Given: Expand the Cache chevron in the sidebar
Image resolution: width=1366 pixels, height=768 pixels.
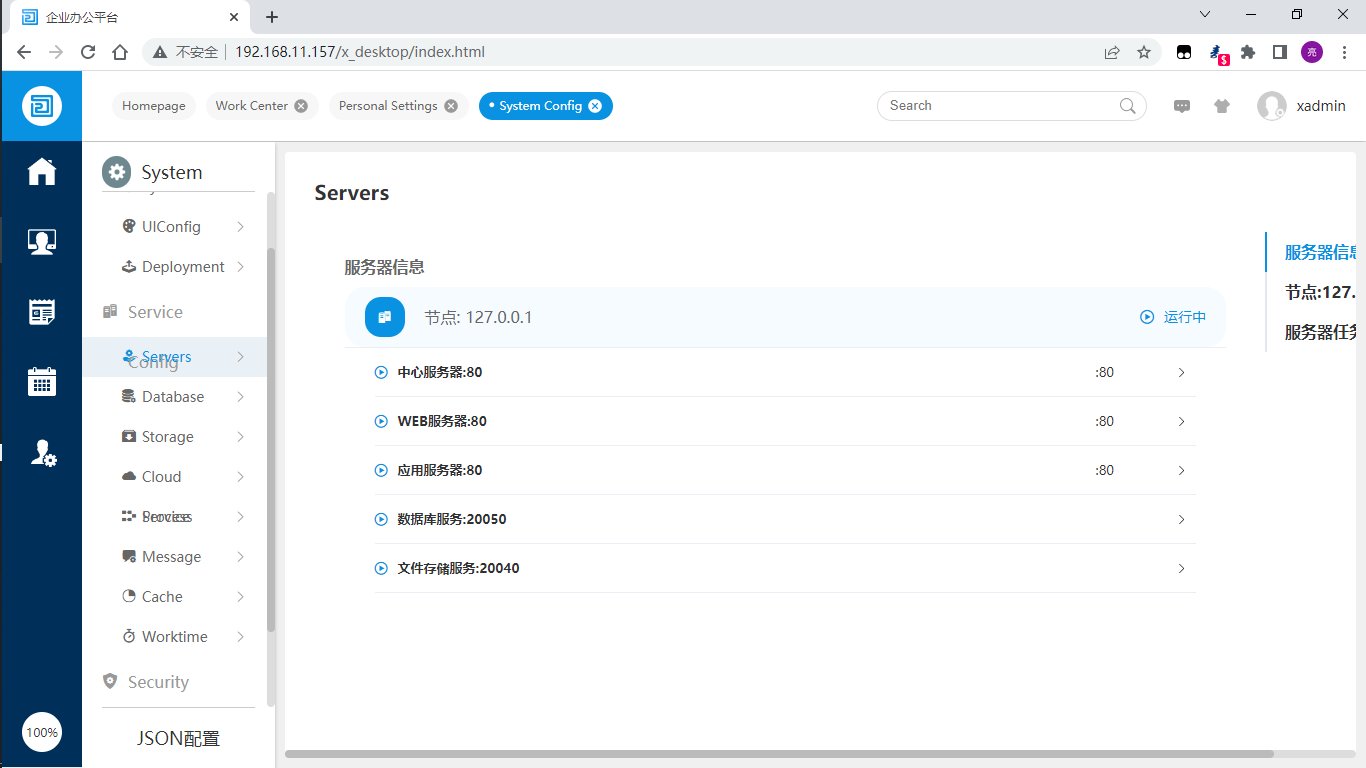Looking at the screenshot, I should pyautogui.click(x=241, y=597).
